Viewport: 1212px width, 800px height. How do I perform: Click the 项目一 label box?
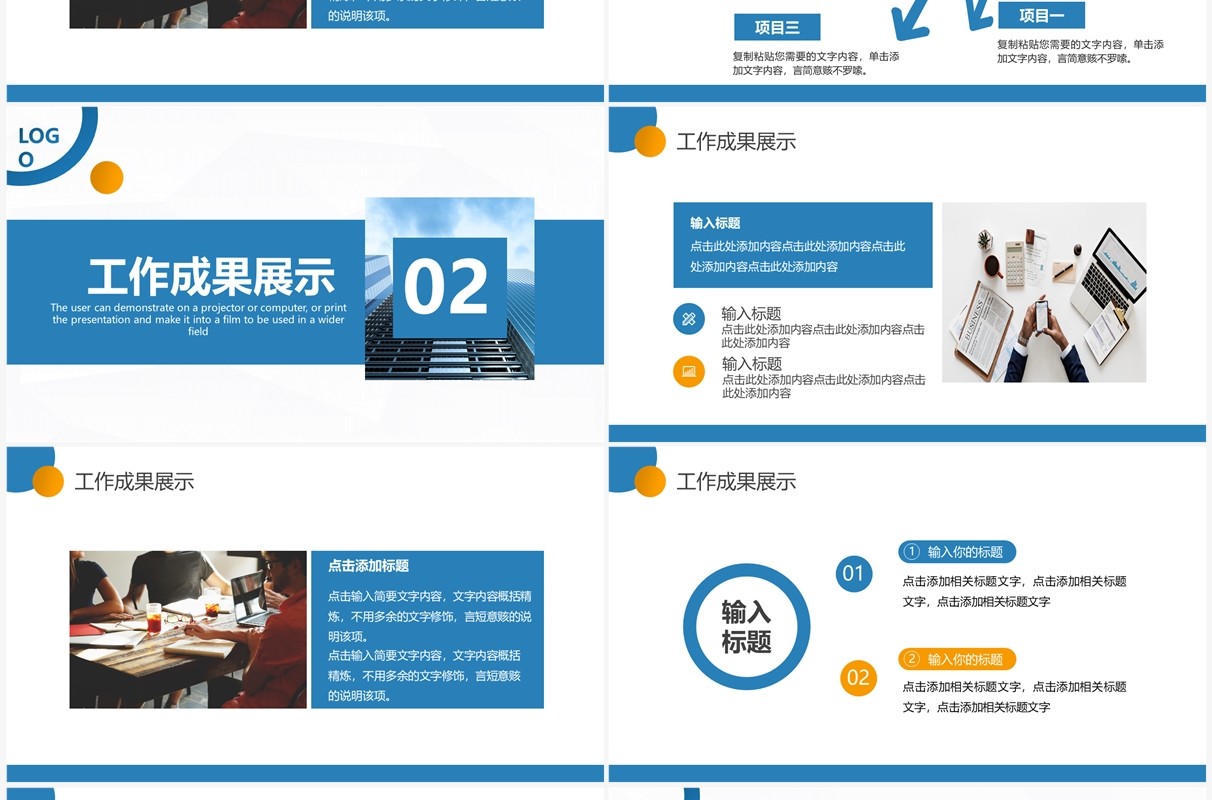click(x=1041, y=15)
